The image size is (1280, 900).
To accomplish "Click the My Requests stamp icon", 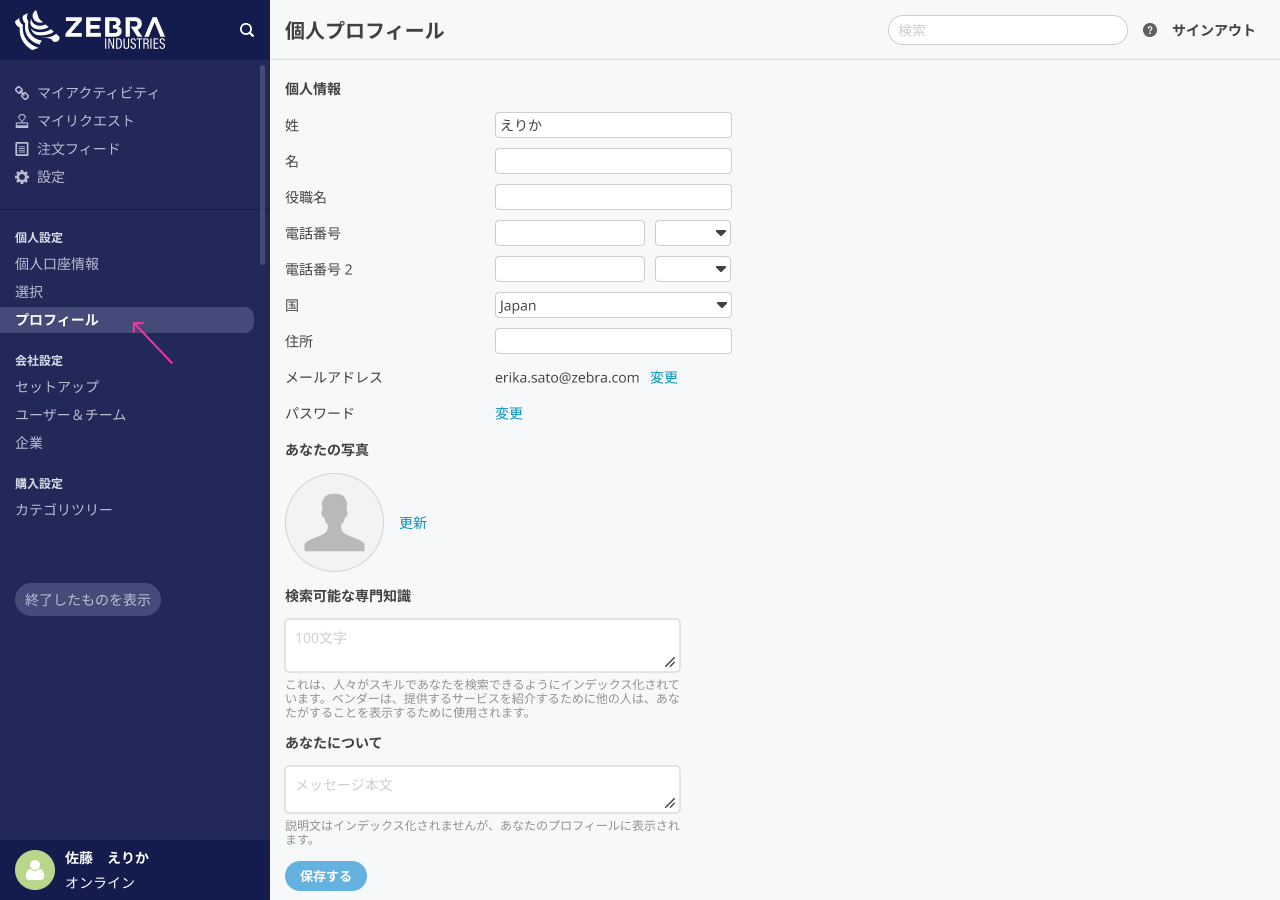I will (x=22, y=121).
